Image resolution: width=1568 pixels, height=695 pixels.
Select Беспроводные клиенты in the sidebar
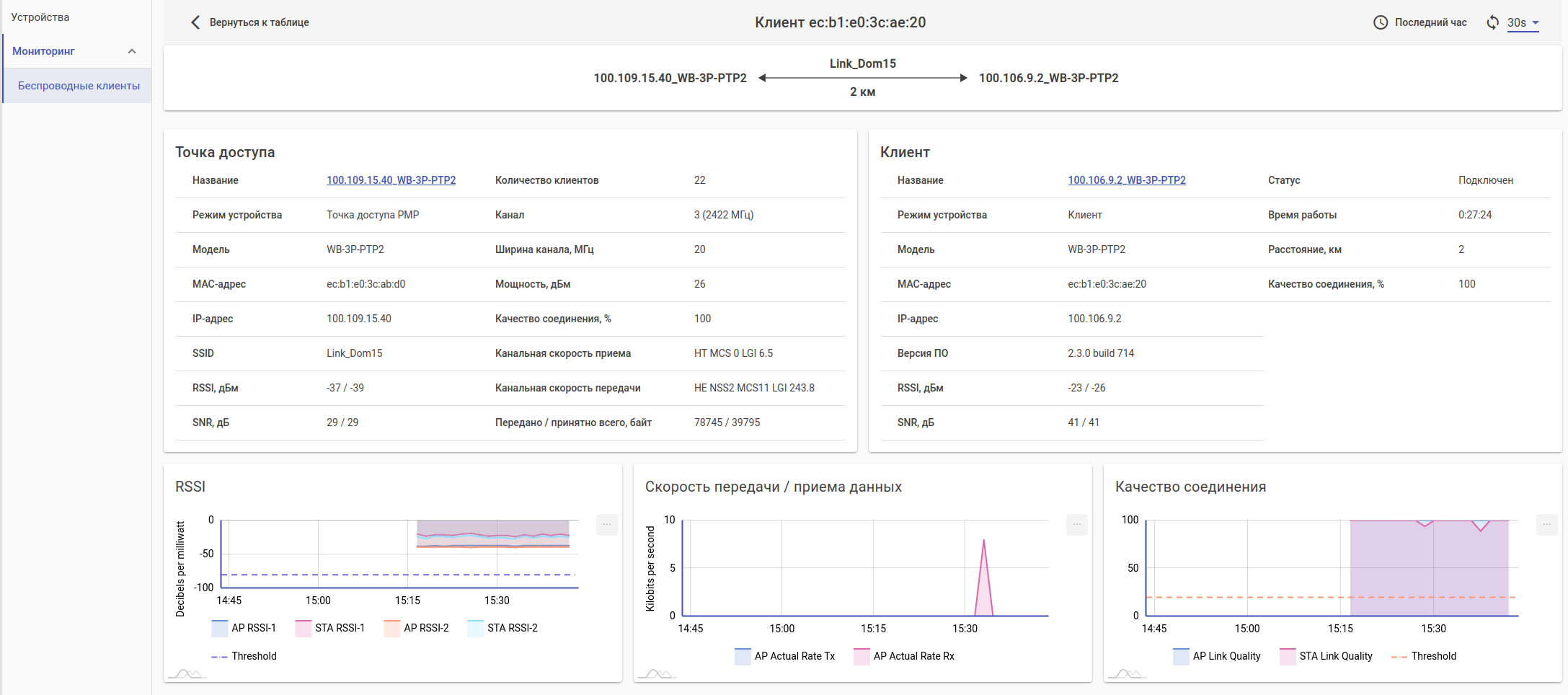tap(79, 86)
